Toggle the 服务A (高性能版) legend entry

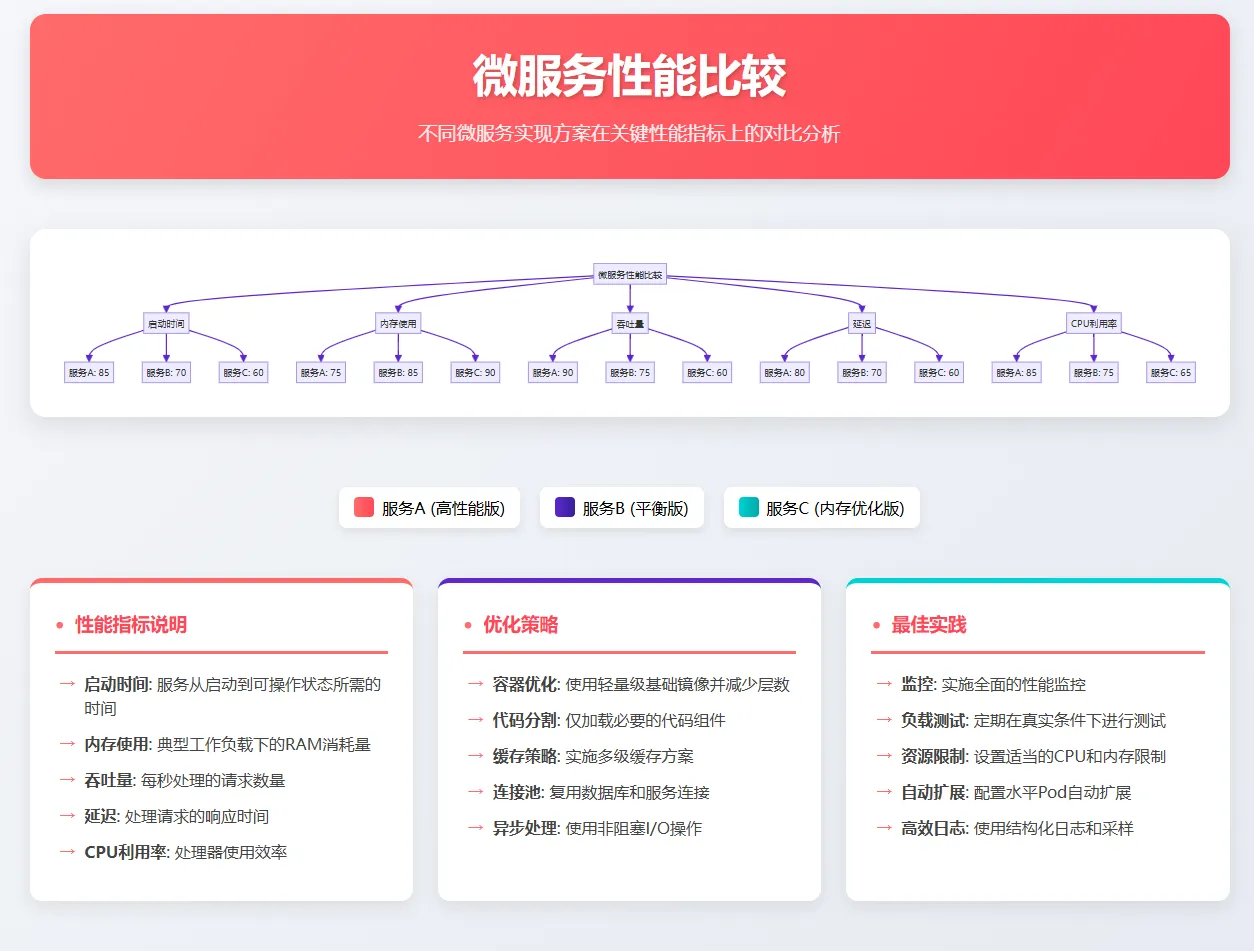point(429,508)
